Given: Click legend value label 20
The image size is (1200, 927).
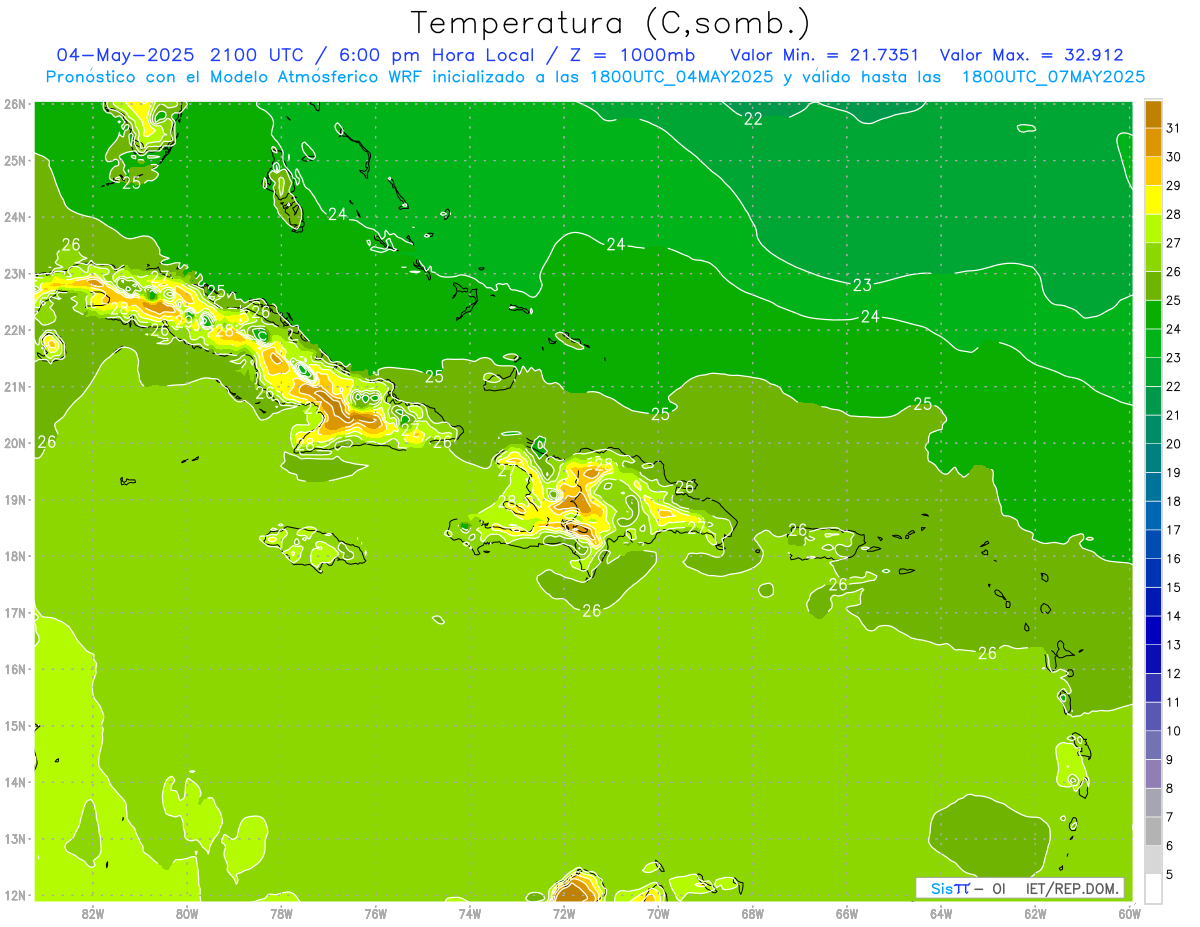Looking at the screenshot, I should click(x=1173, y=443).
